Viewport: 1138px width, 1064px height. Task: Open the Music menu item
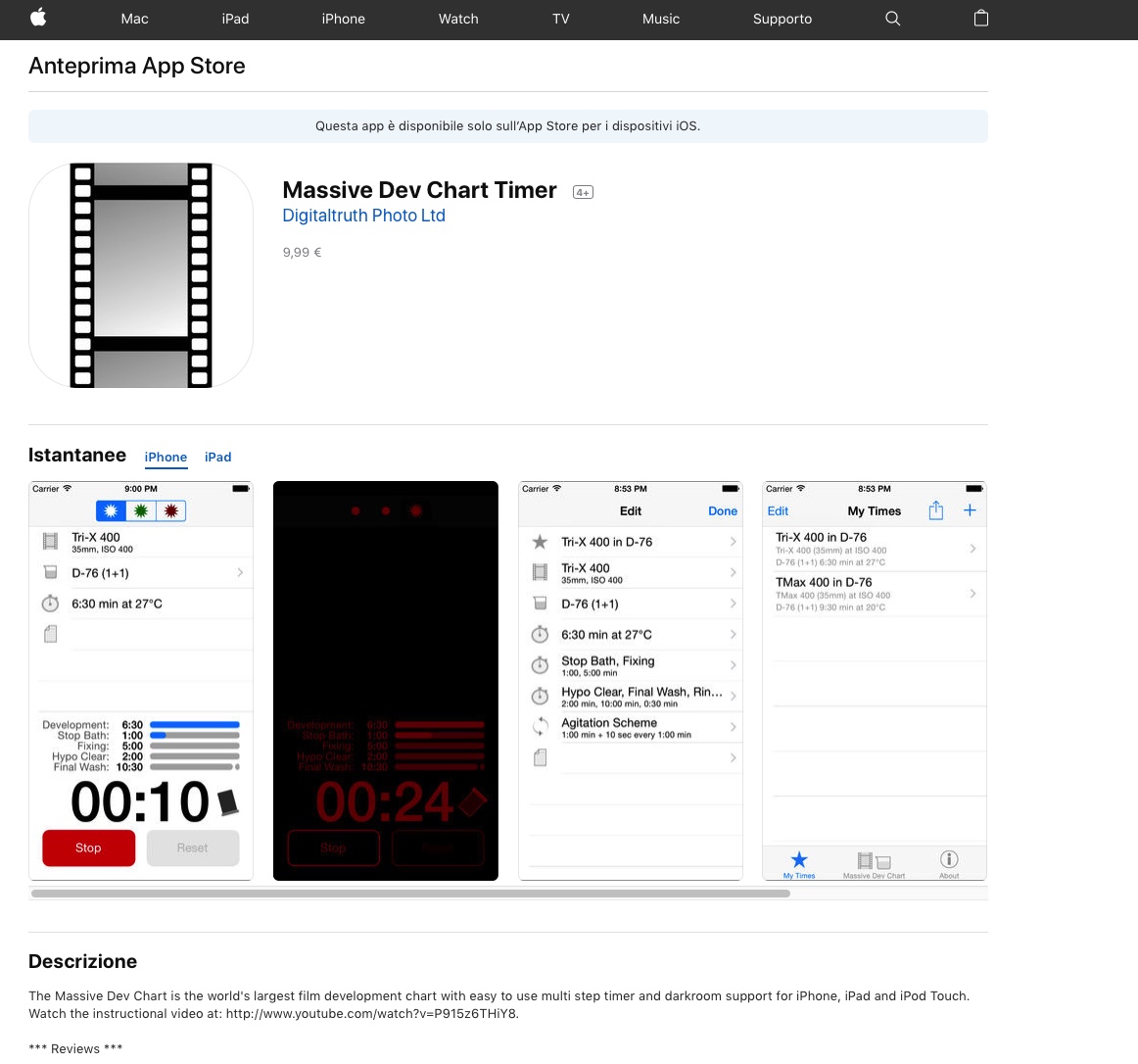point(660,19)
